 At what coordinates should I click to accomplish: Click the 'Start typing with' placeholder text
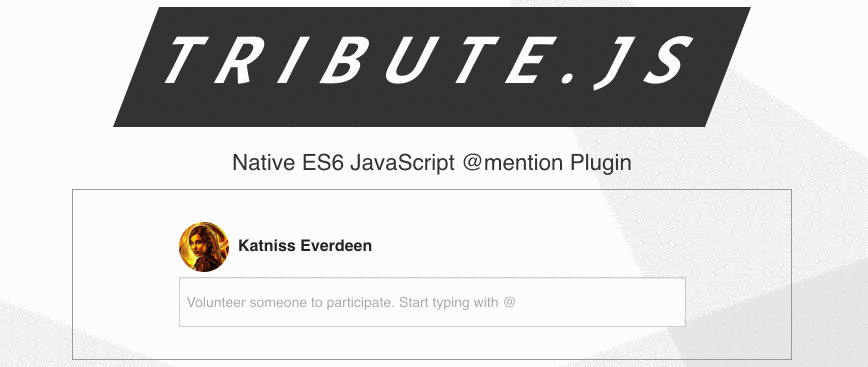coord(448,303)
